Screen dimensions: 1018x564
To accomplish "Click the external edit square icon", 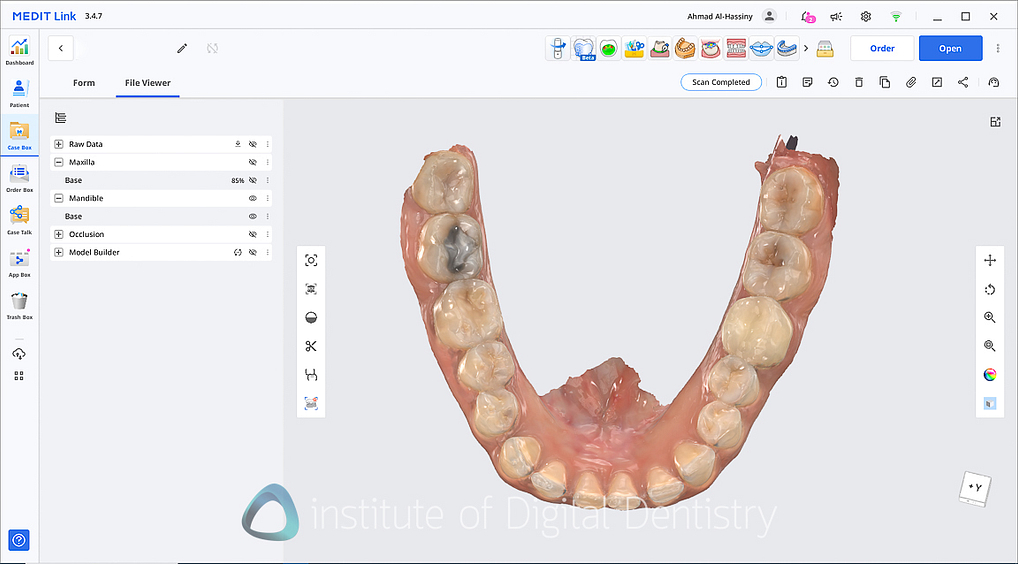I will point(937,82).
